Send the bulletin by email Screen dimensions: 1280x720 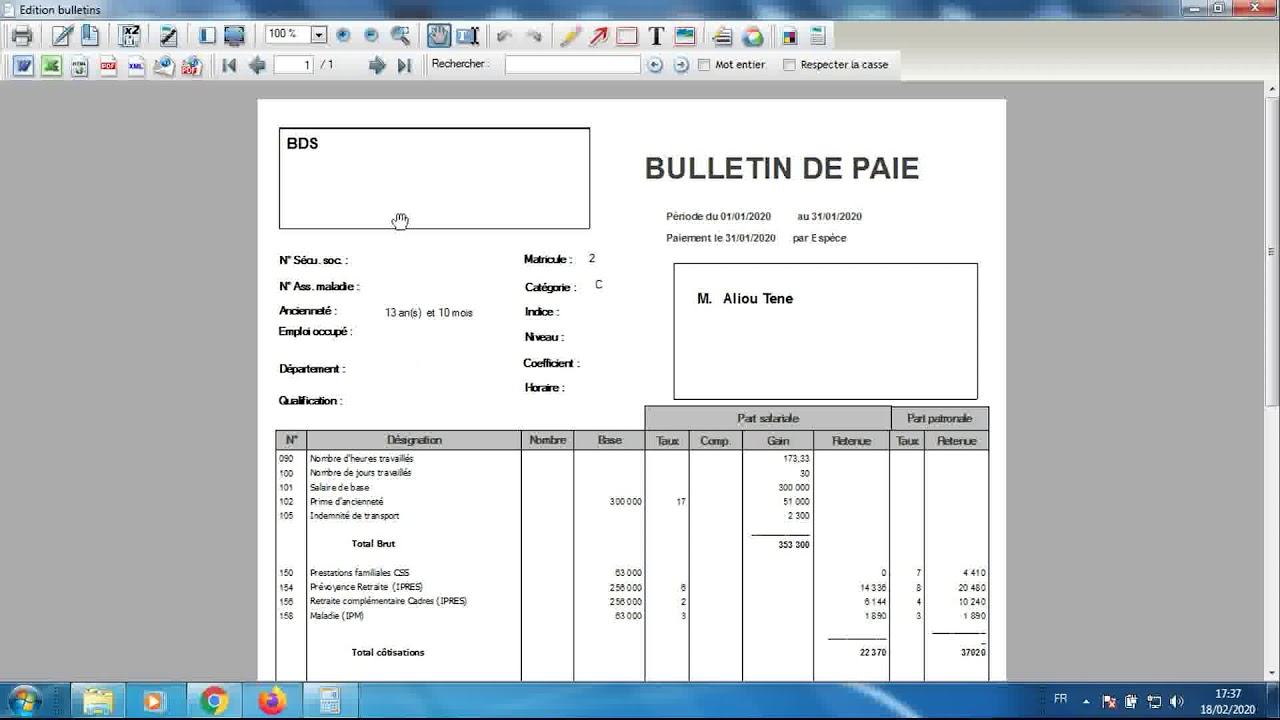(164, 66)
